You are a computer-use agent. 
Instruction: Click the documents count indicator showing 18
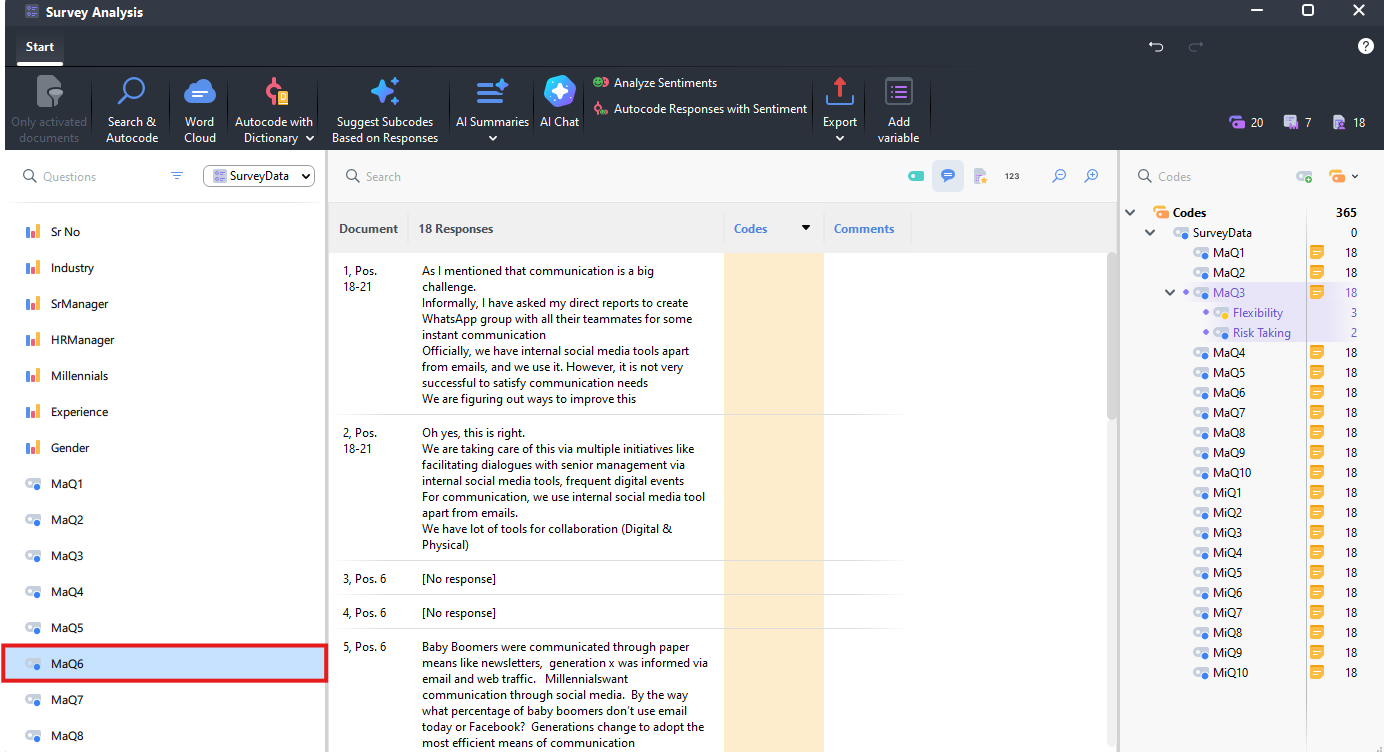point(1349,123)
